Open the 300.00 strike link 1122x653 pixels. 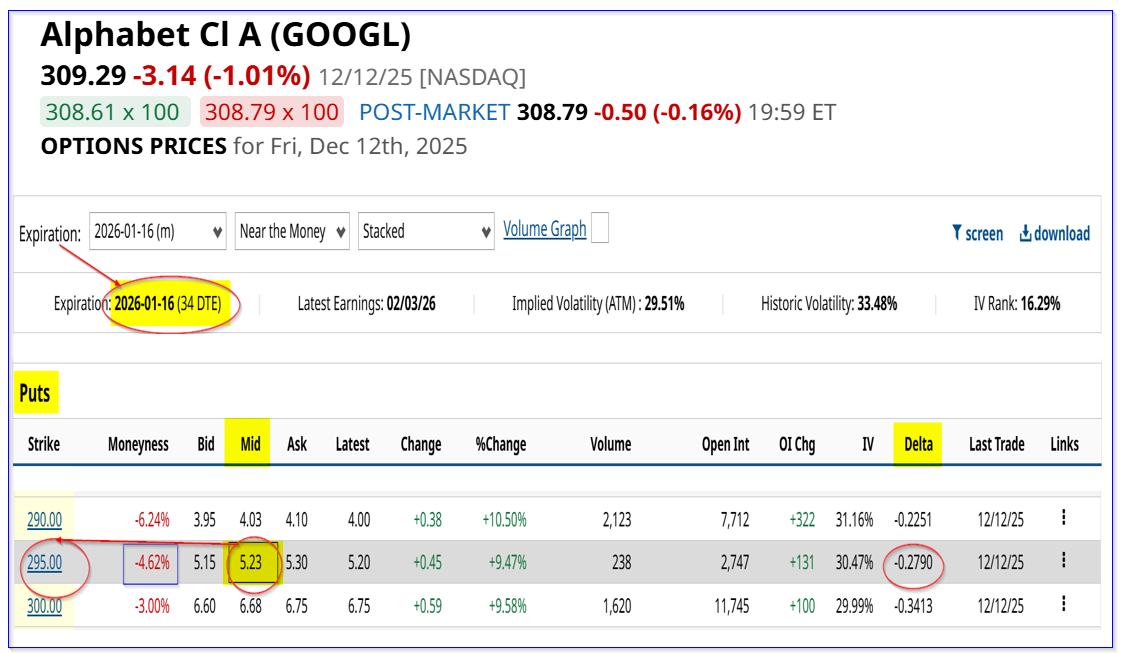[44, 605]
